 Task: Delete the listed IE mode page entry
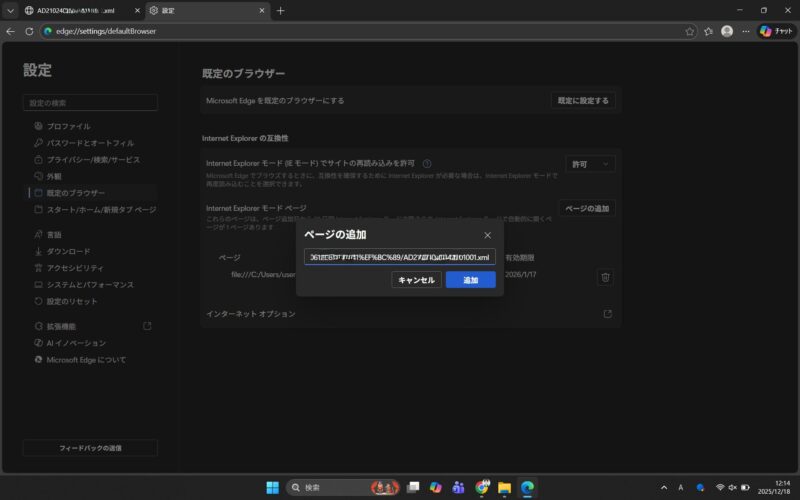[x=605, y=277]
